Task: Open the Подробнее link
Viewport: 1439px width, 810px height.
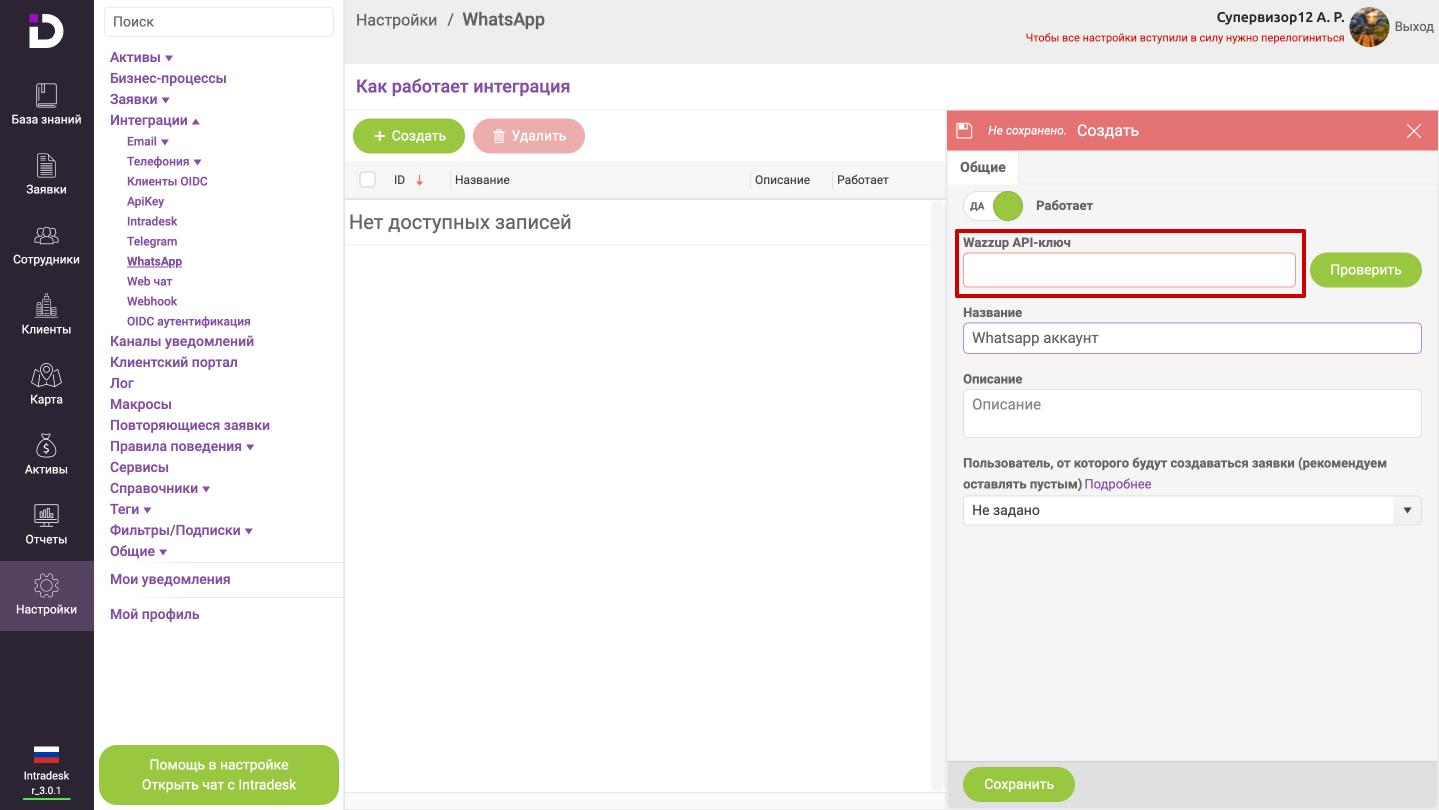Action: click(1118, 484)
